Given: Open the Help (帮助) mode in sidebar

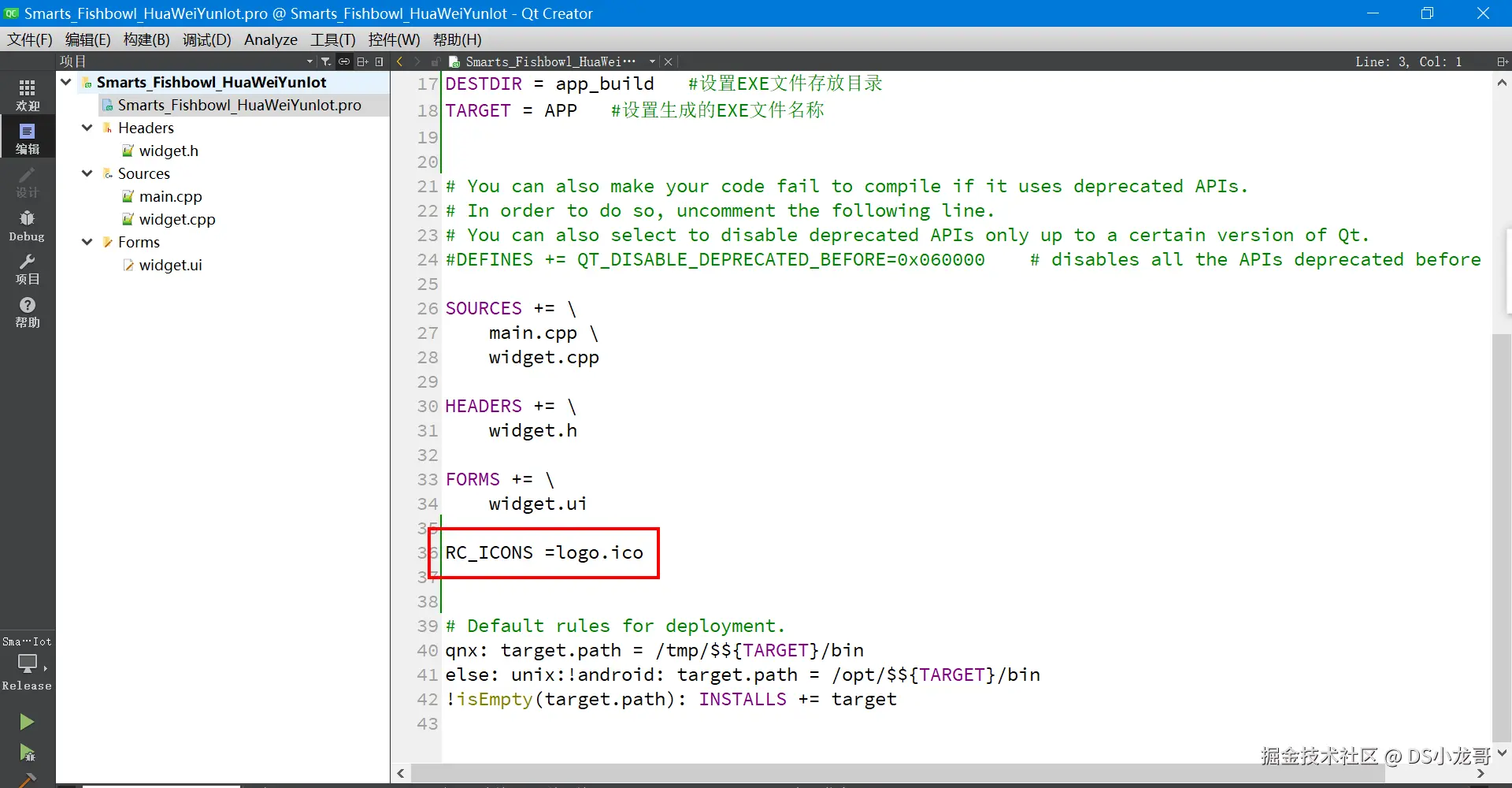Looking at the screenshot, I should [x=28, y=312].
